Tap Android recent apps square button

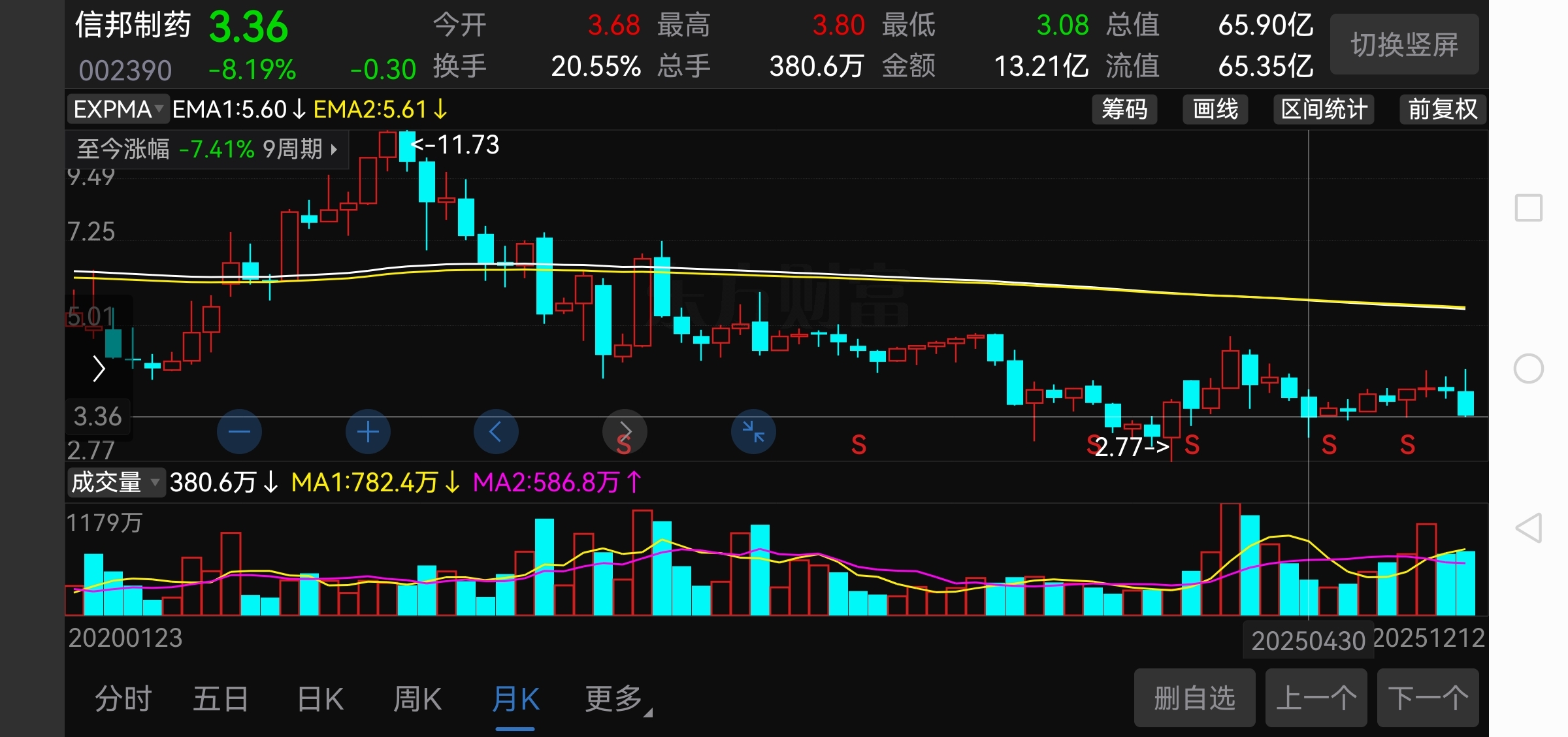point(1529,208)
